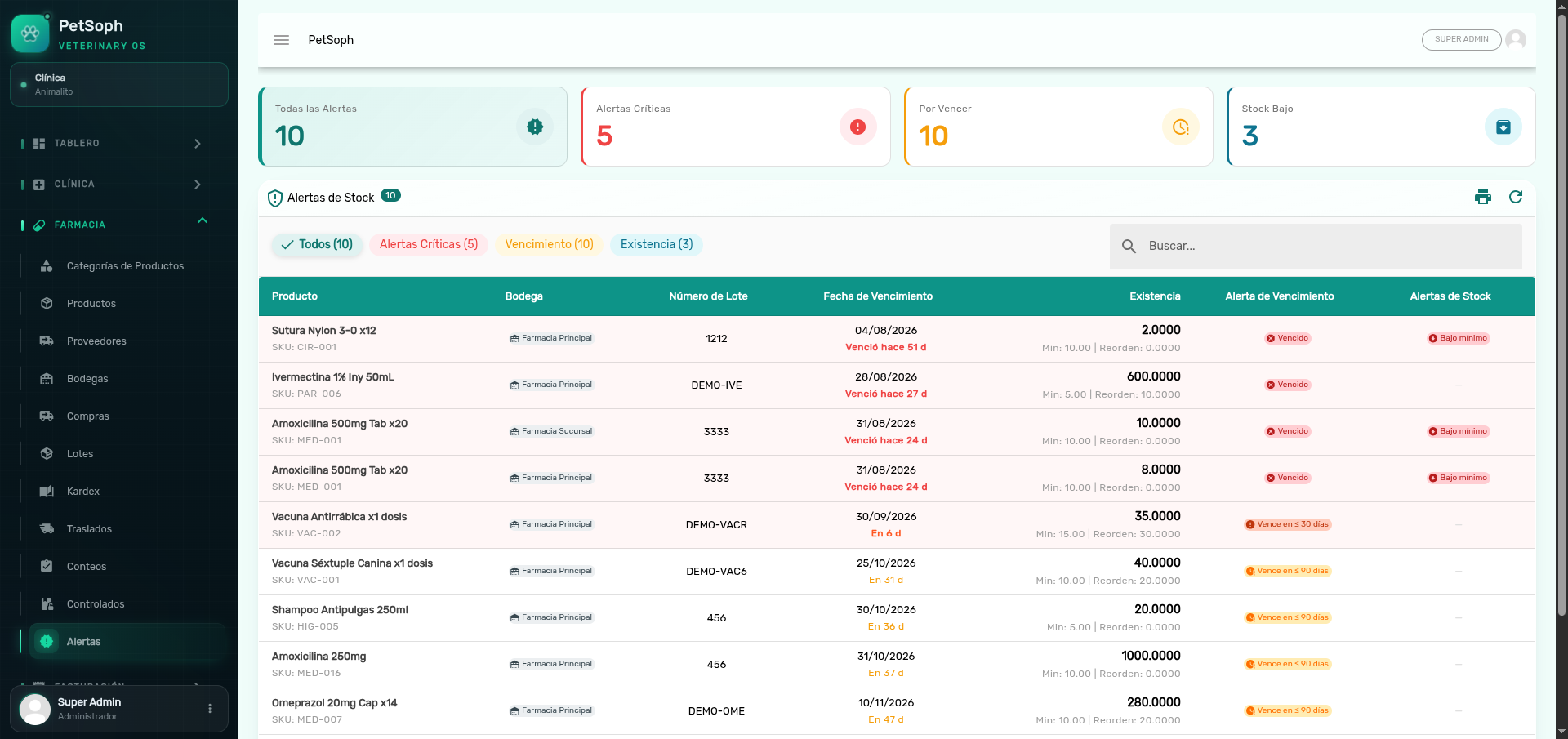Open Super Admin three-dot options menu
This screenshot has width=1568, height=739.
click(210, 709)
